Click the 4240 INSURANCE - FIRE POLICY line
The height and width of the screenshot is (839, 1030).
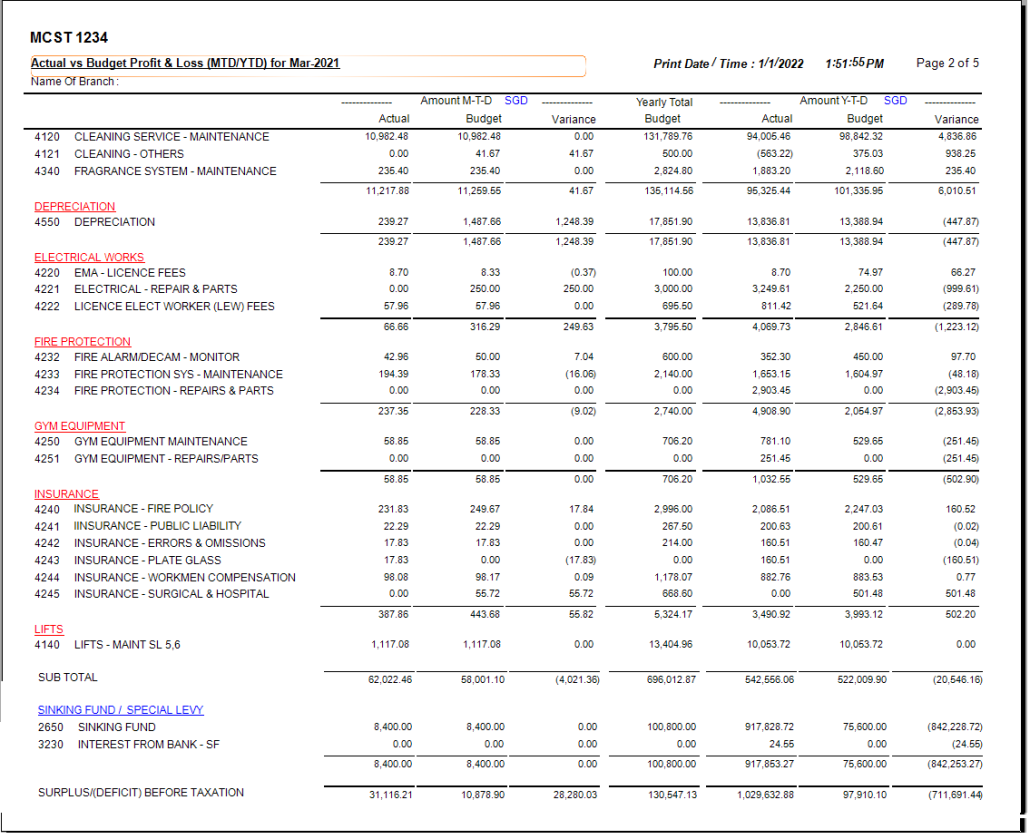(x=124, y=509)
